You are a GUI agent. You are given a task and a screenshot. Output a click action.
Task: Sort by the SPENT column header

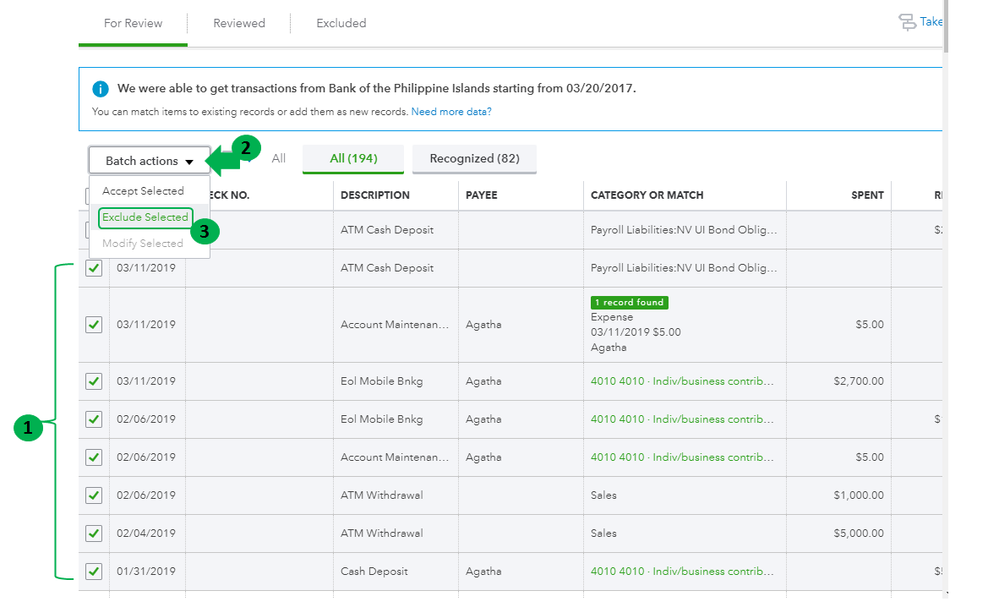click(x=867, y=195)
